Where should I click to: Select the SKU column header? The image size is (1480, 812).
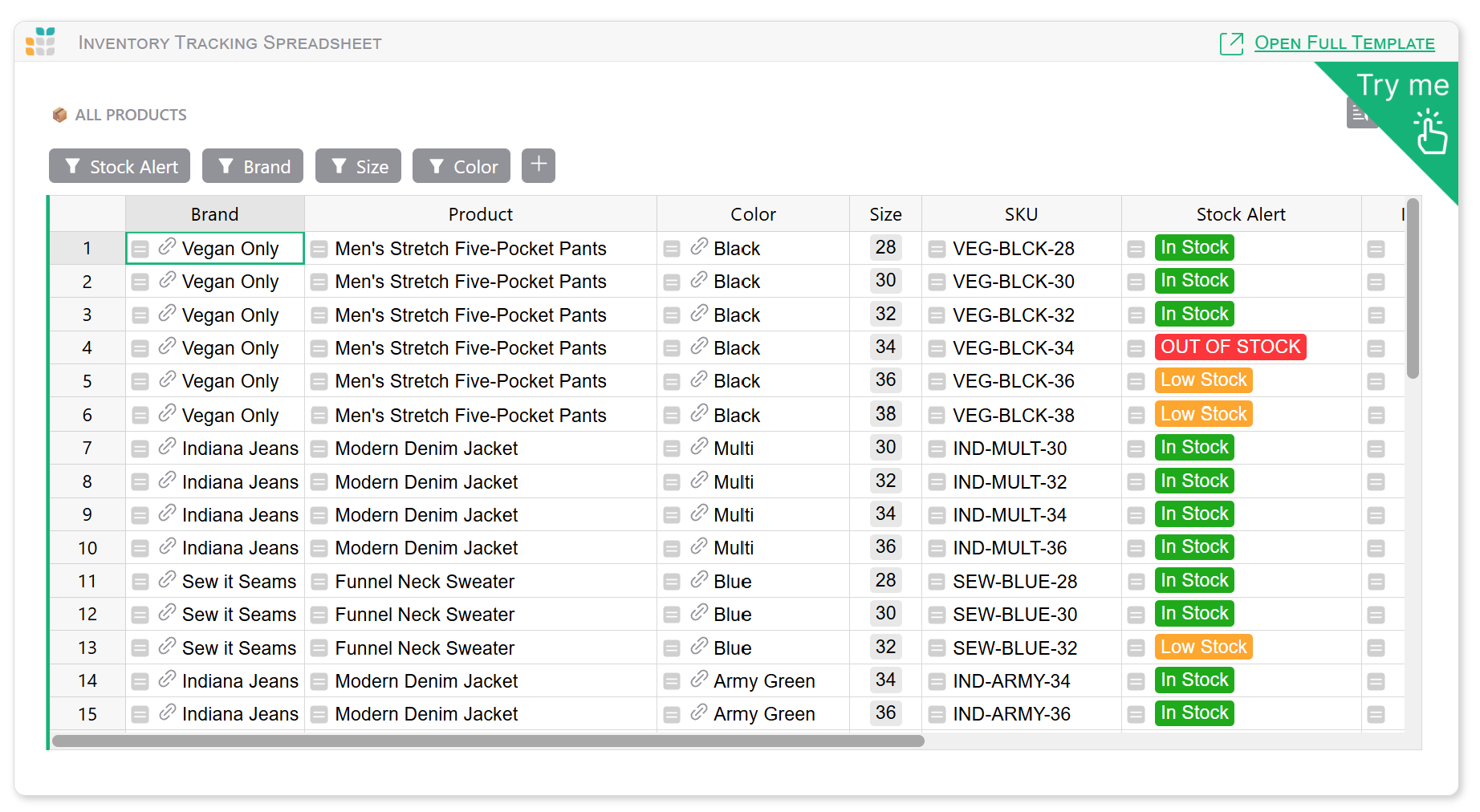[1022, 214]
